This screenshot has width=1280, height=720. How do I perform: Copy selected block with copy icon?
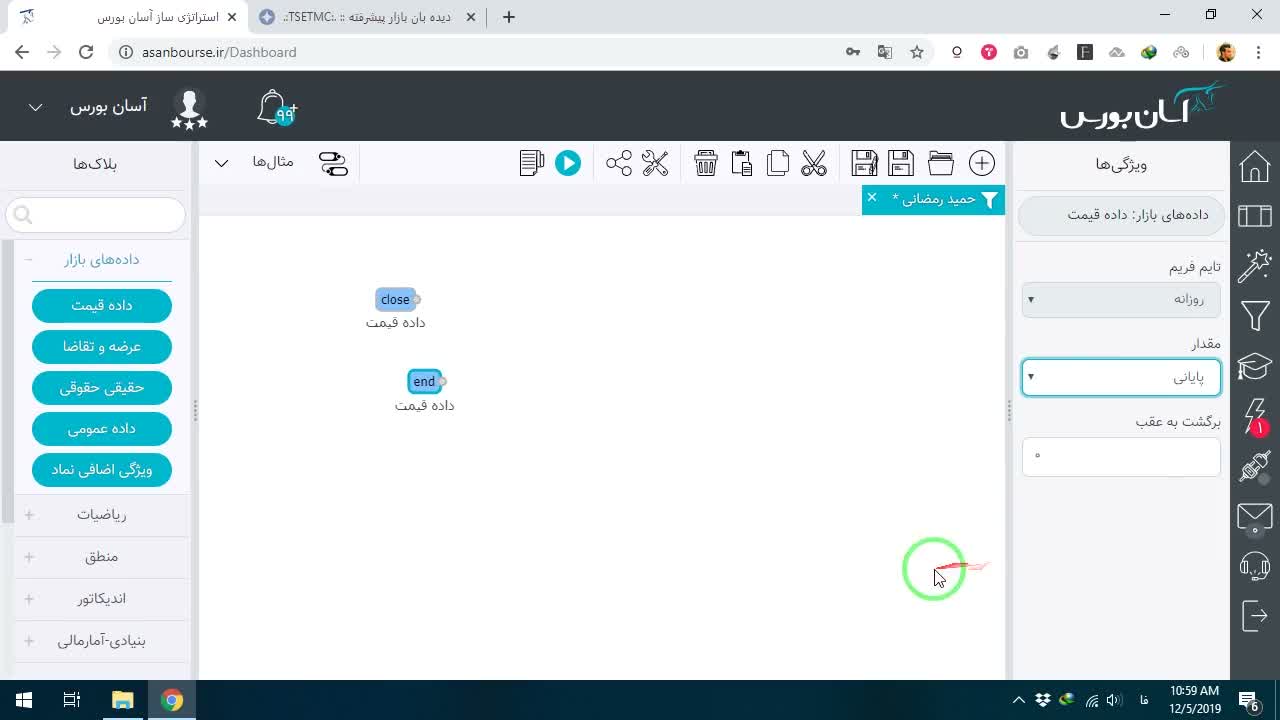(x=778, y=164)
